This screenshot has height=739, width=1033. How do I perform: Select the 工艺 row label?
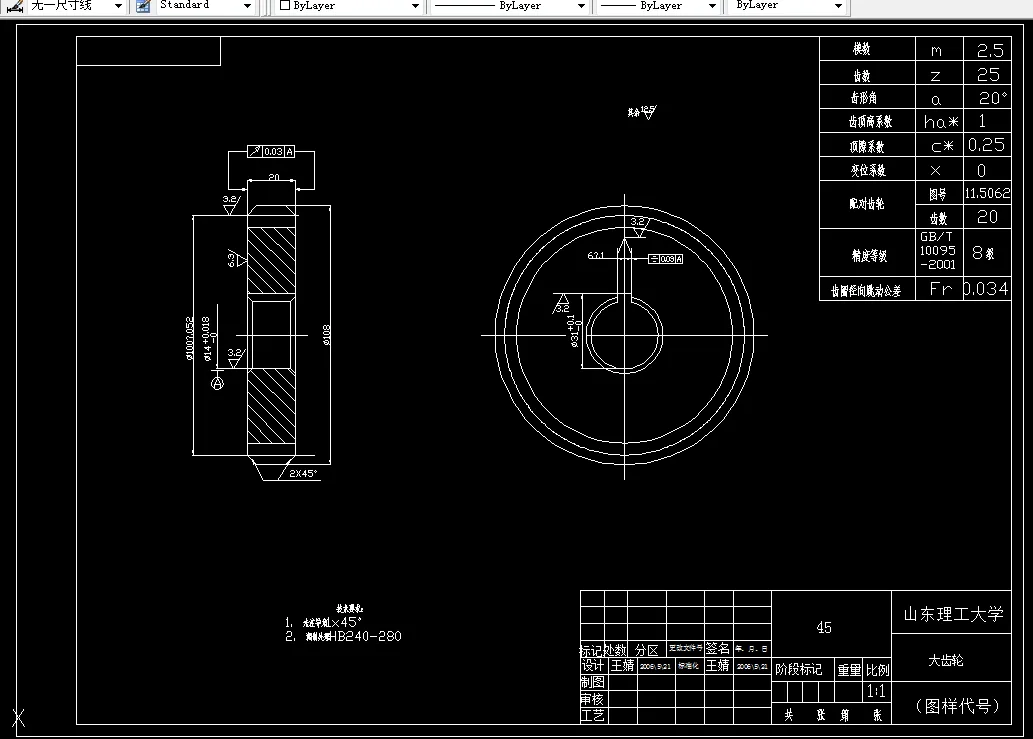(x=593, y=715)
